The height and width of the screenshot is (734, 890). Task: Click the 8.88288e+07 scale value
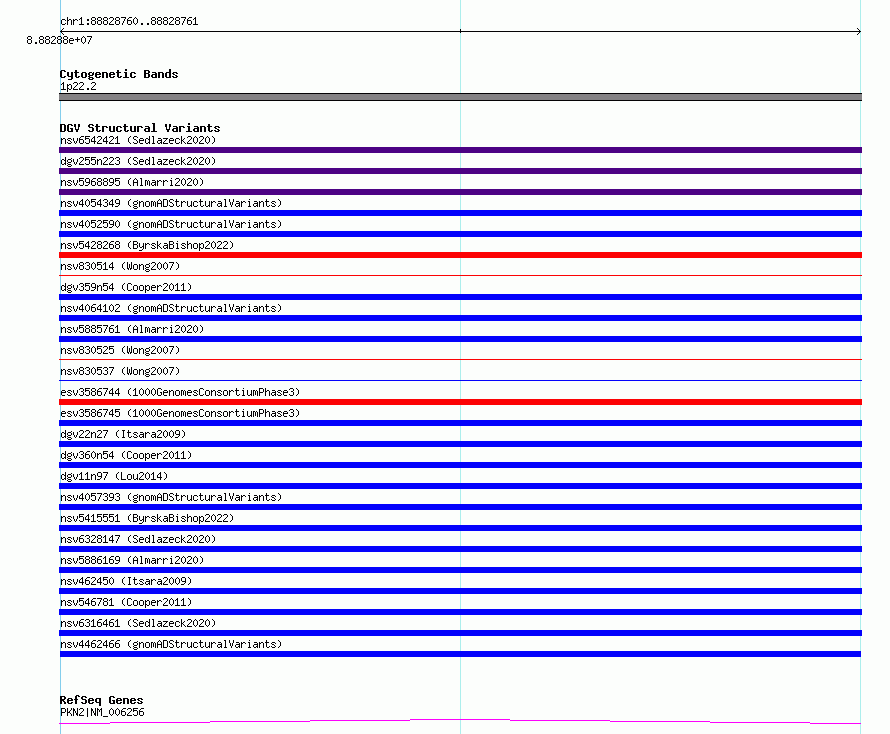click(59, 40)
